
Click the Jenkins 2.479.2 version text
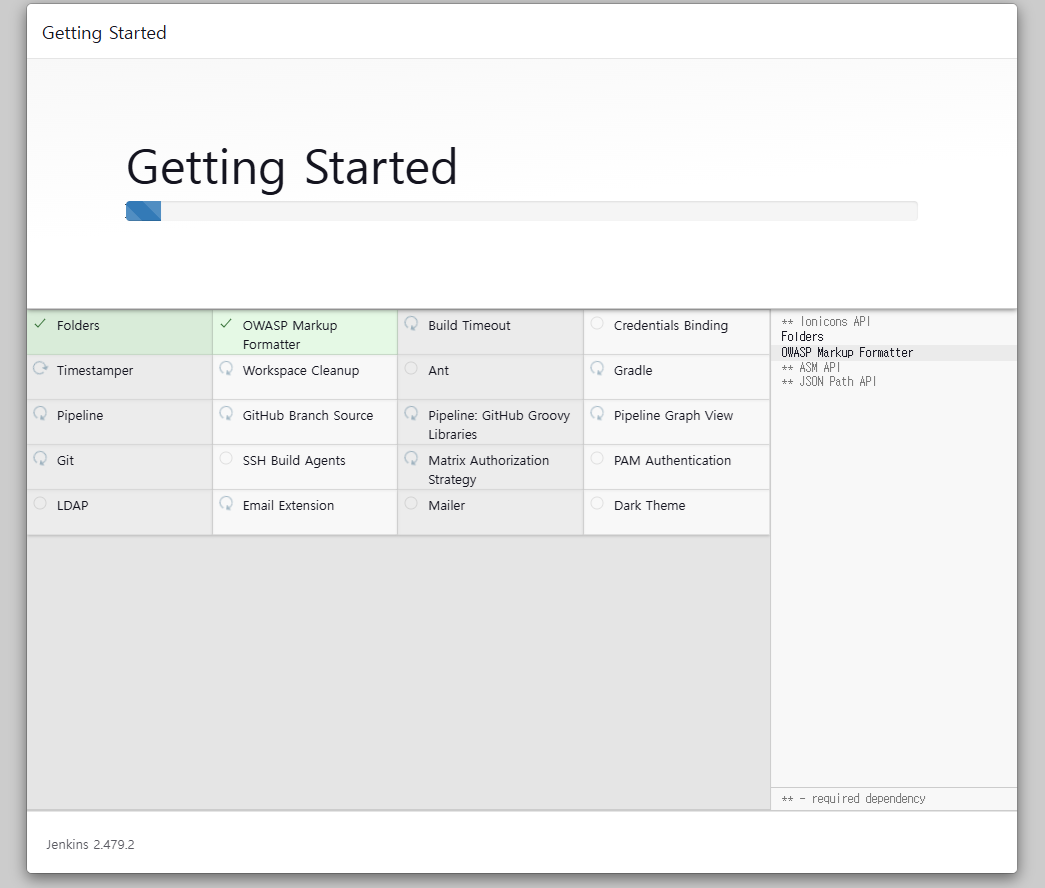(x=90, y=844)
